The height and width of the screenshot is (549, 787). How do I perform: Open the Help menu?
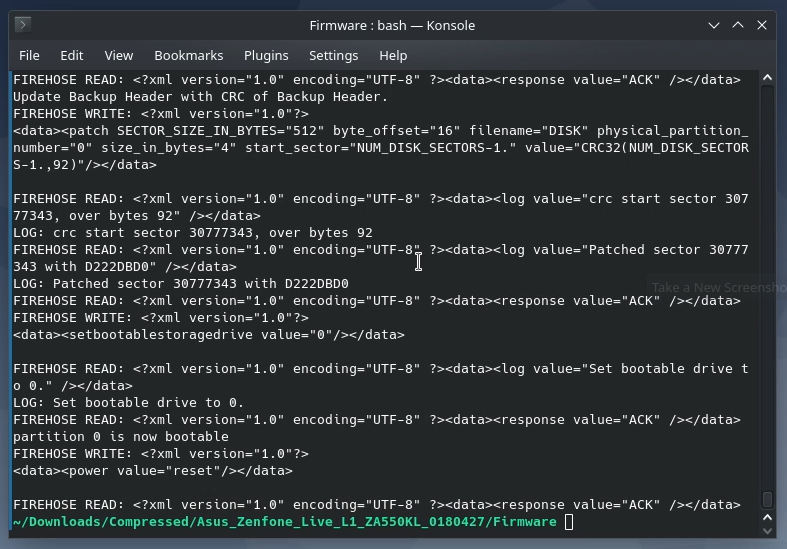(x=393, y=56)
